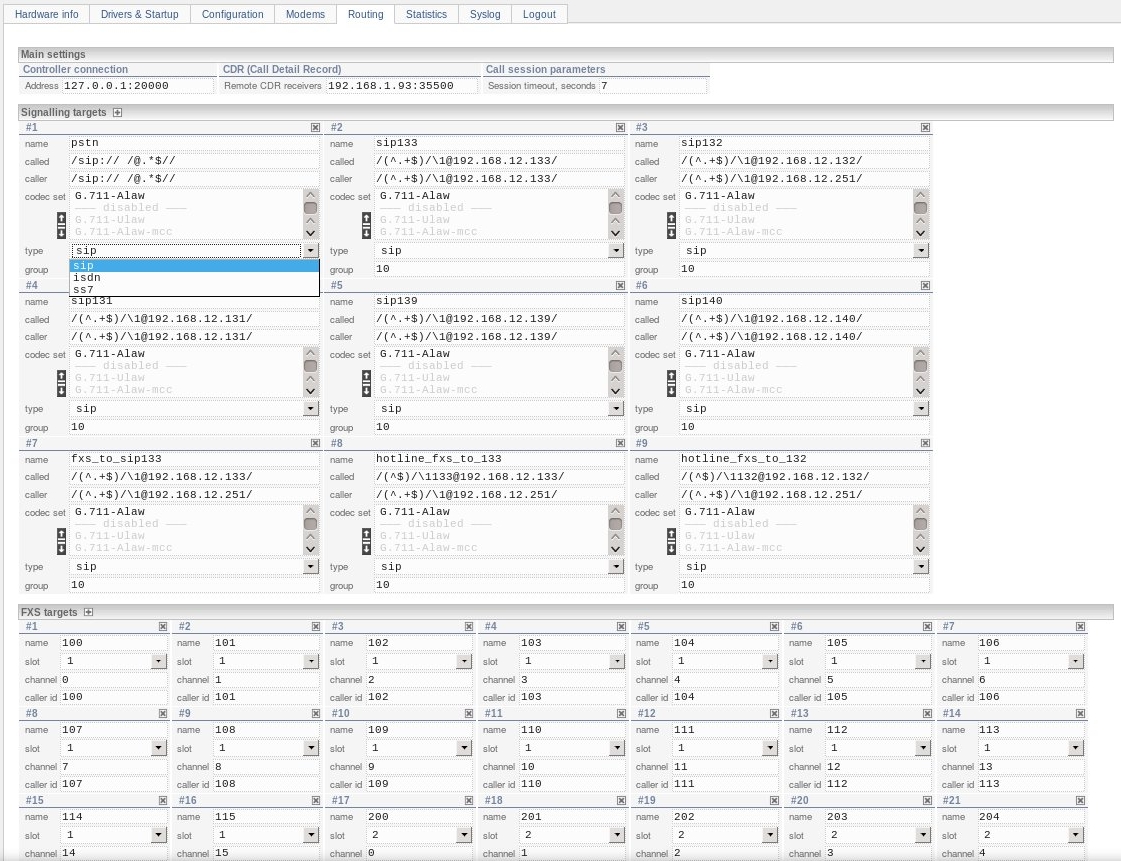Viewport: 1121px width, 861px height.
Task: Delete signalling target #2 sip133
Action: [621, 127]
